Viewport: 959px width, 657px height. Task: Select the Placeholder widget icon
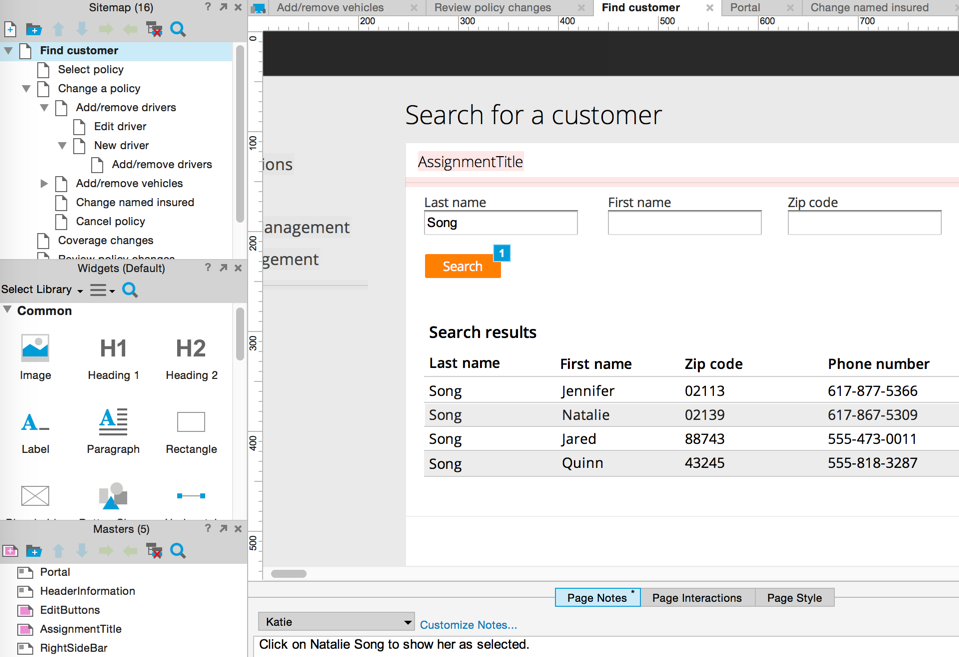pyautogui.click(x=35, y=496)
